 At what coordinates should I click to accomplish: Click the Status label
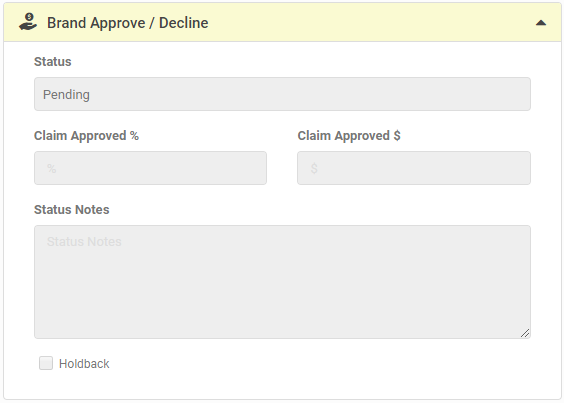[53, 62]
